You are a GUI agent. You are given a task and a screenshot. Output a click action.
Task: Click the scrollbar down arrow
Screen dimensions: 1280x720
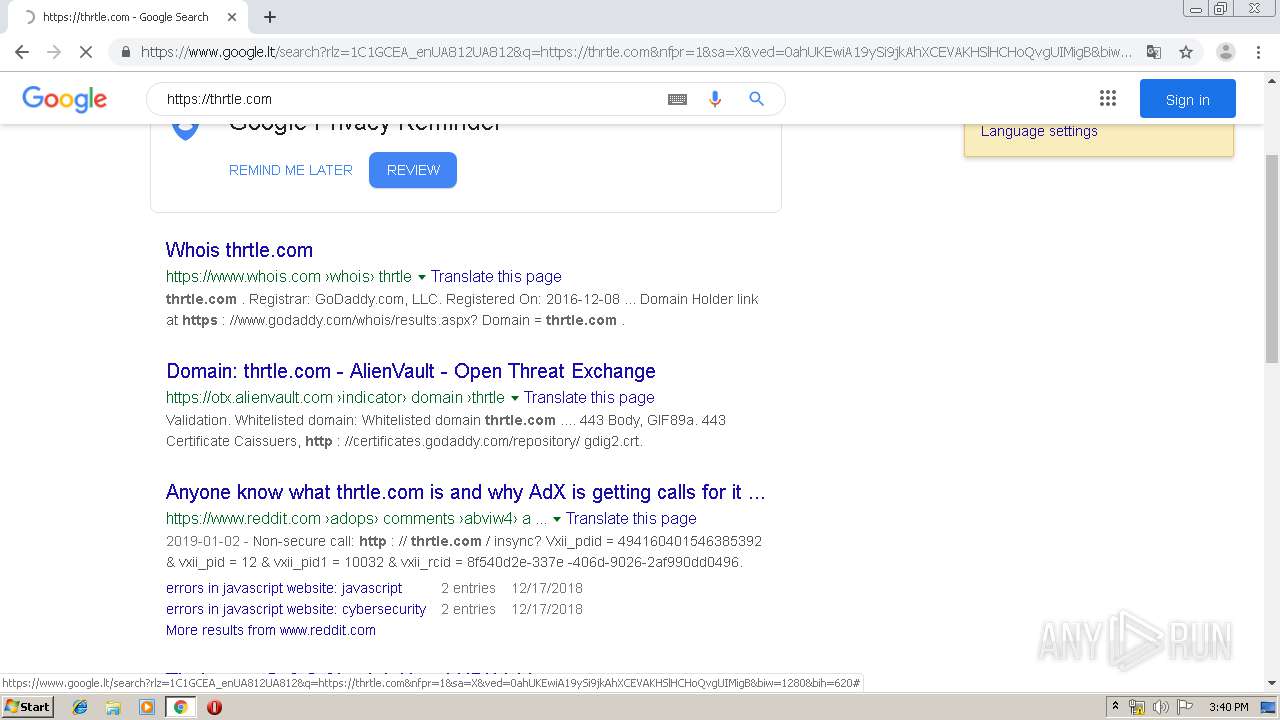1271,683
